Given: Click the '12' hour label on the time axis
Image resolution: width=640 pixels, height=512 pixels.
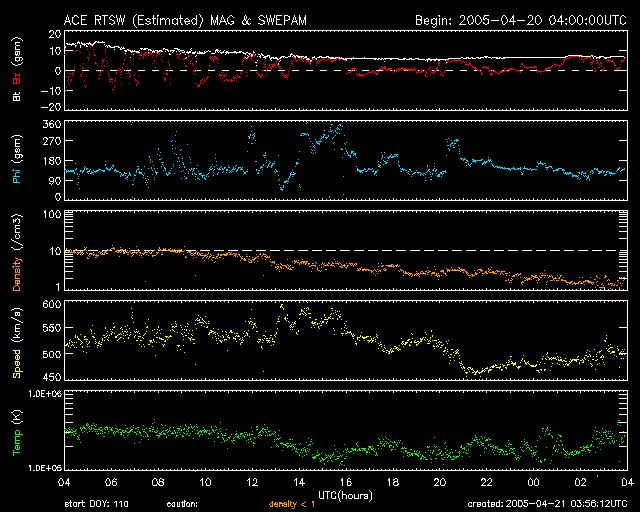Looking at the screenshot, I should click(x=252, y=482).
